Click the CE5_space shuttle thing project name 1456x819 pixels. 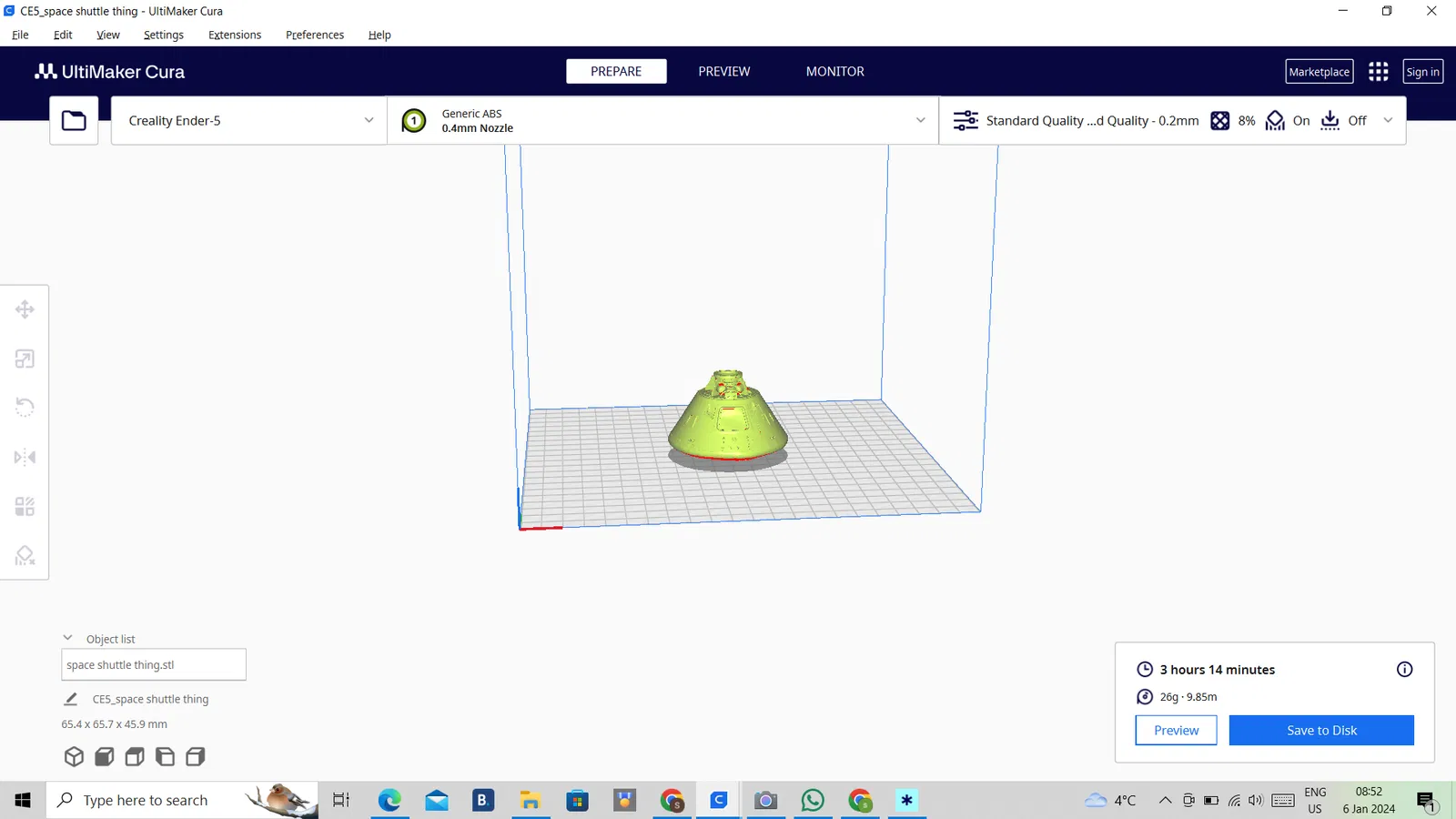tap(150, 699)
